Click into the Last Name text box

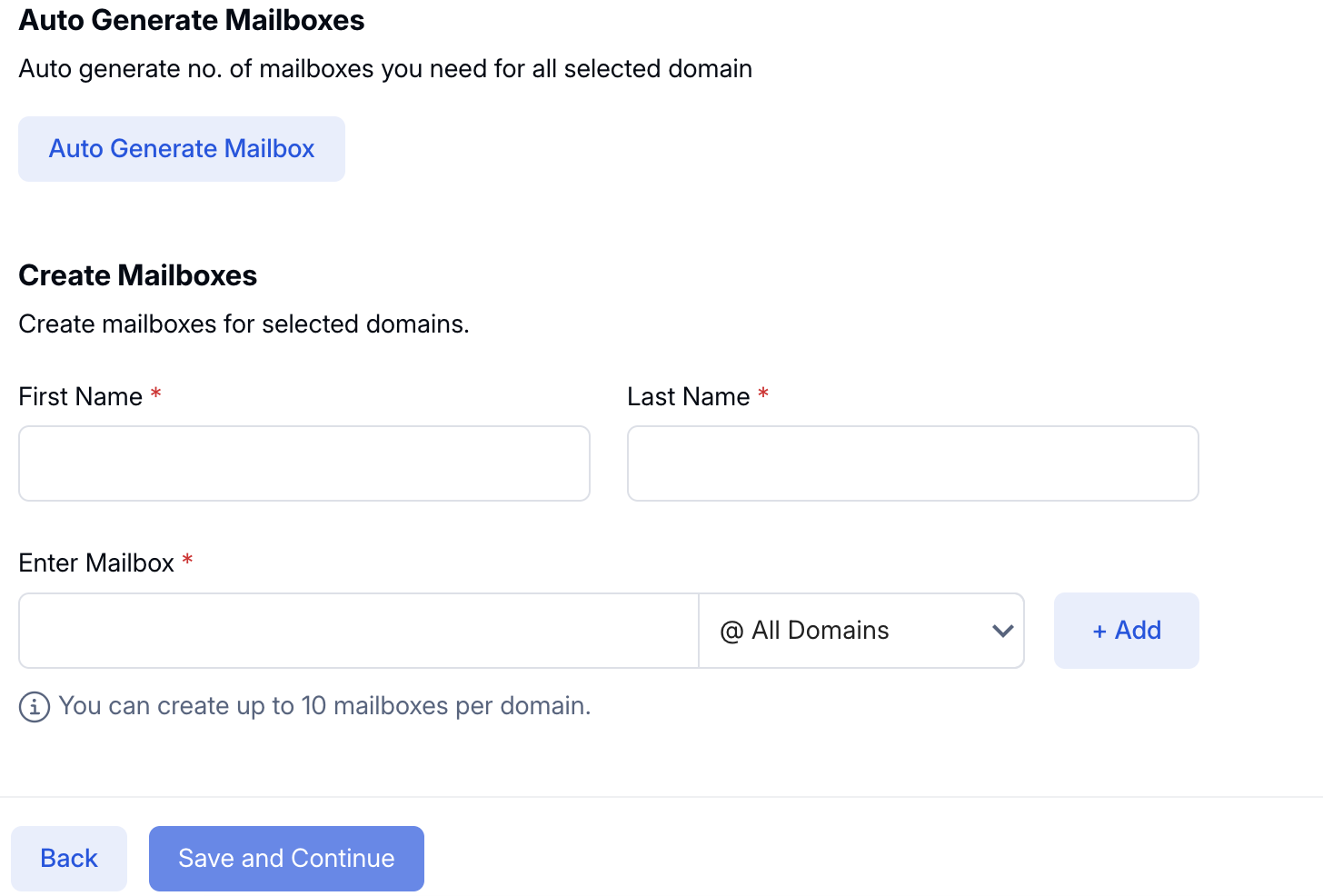coord(912,463)
